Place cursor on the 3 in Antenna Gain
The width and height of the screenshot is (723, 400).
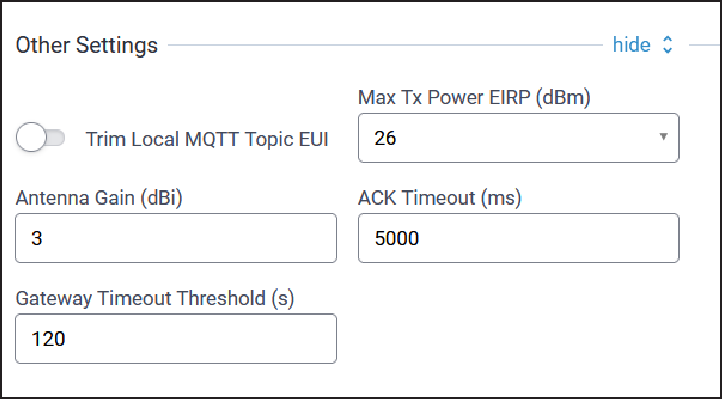[38, 240]
